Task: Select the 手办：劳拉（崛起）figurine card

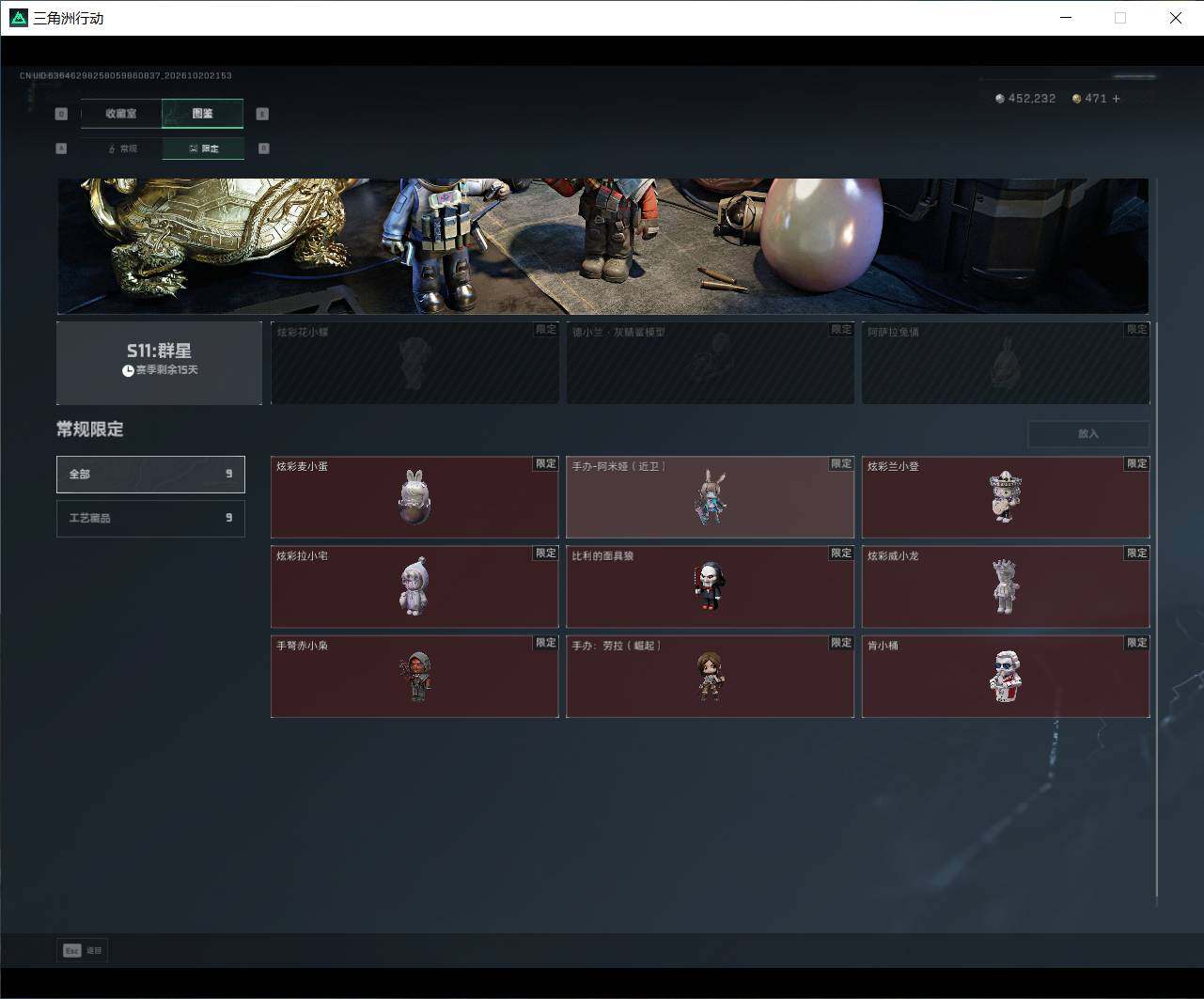Action: 710,677
